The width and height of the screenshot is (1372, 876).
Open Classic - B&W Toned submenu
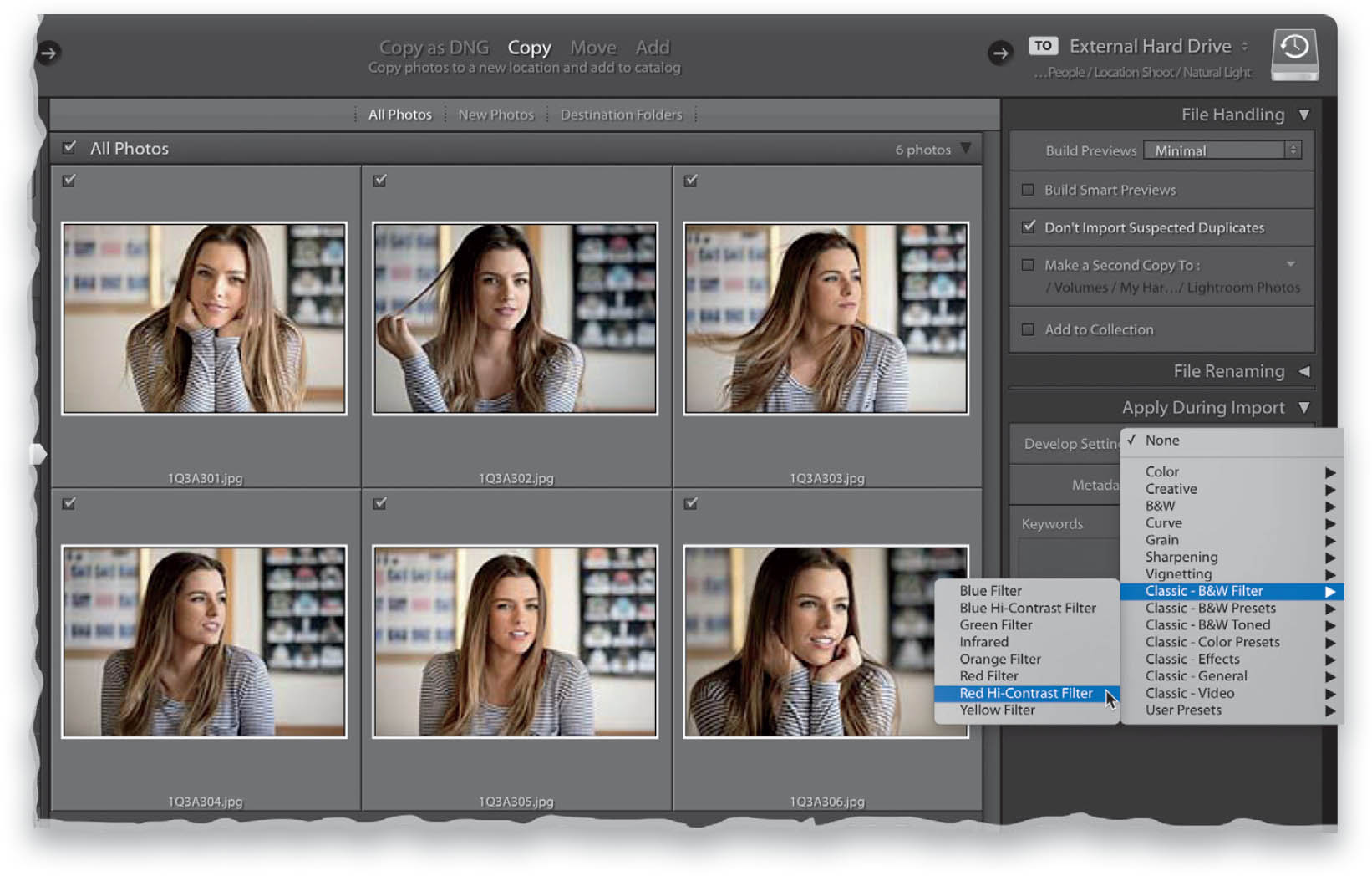tap(1232, 625)
